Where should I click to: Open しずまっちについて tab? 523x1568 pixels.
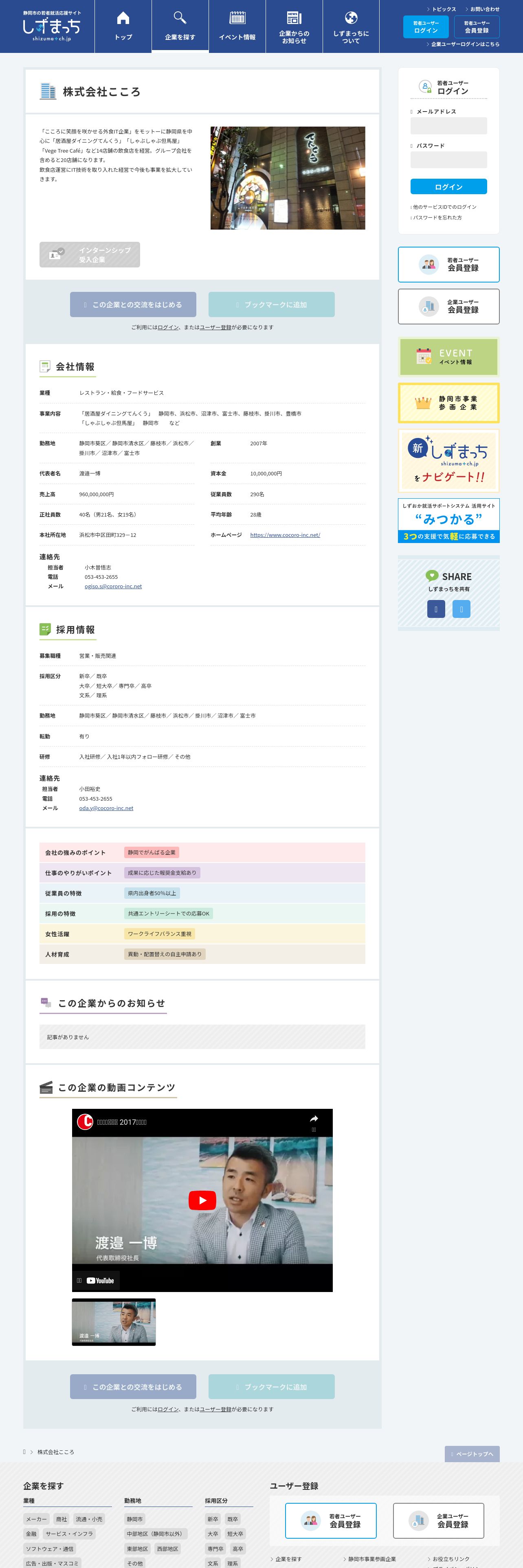351,26
